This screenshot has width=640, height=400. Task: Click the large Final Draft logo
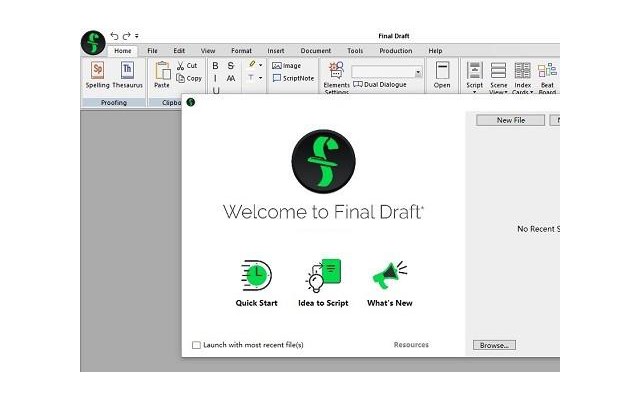(324, 162)
